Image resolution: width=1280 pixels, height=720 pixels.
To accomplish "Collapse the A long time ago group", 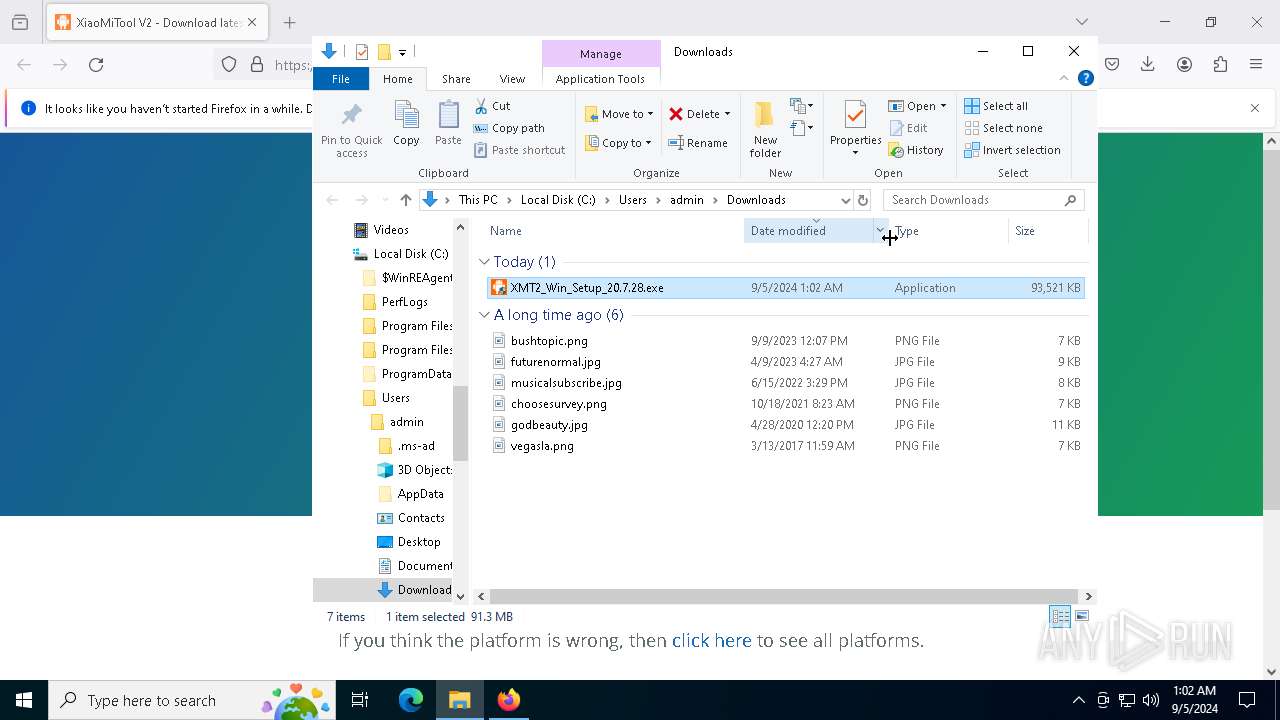I will pos(484,315).
